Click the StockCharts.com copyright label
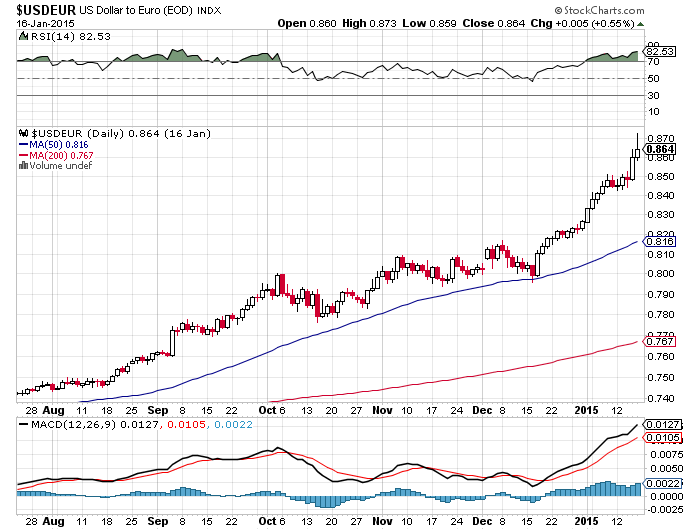This screenshot has width=700, height=530. pos(599,10)
